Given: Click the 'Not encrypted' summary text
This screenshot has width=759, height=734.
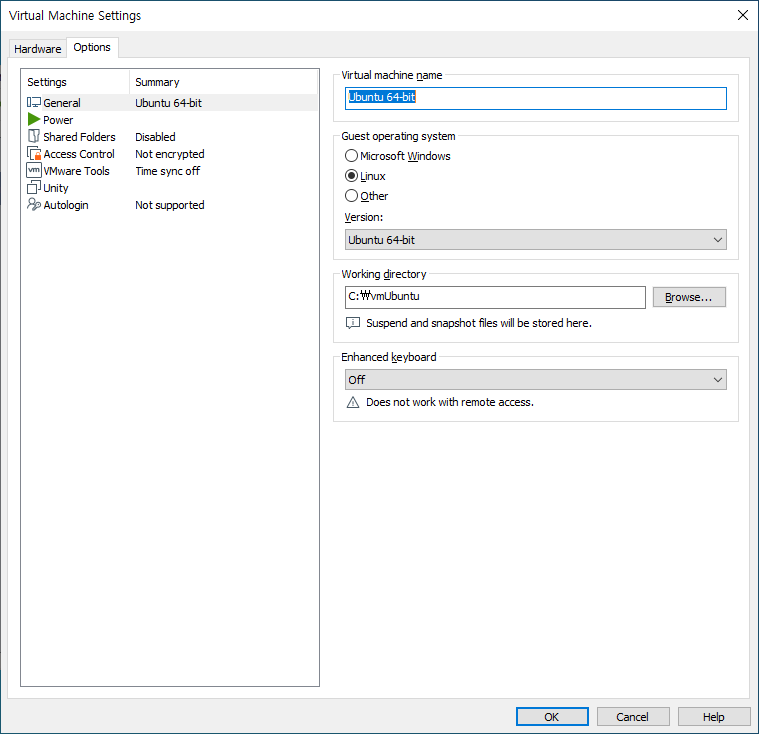Looking at the screenshot, I should point(170,154).
